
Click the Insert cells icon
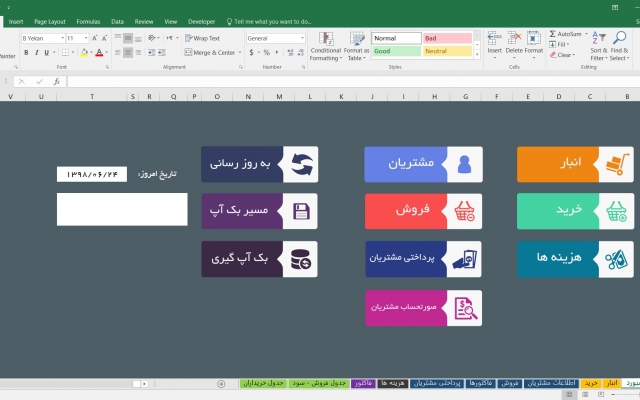[x=494, y=38]
